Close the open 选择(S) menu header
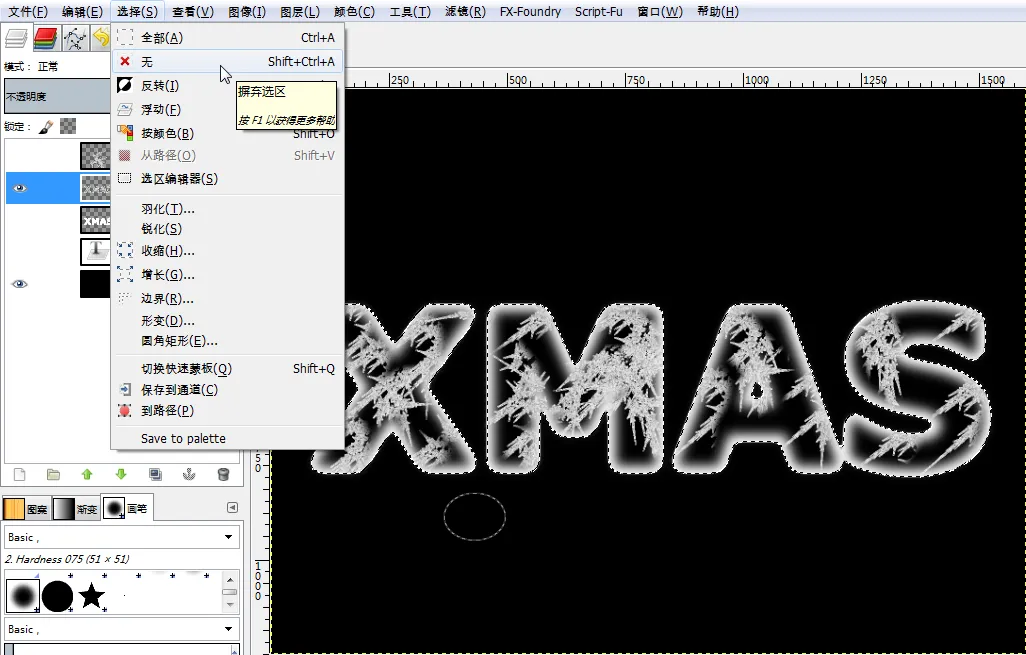 tap(137, 12)
